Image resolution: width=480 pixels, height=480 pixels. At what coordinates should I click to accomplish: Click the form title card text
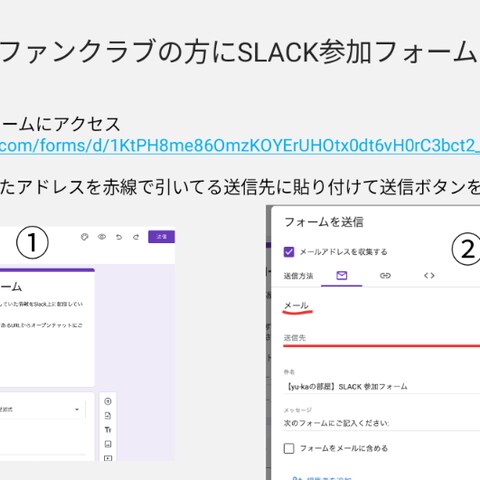point(11,287)
